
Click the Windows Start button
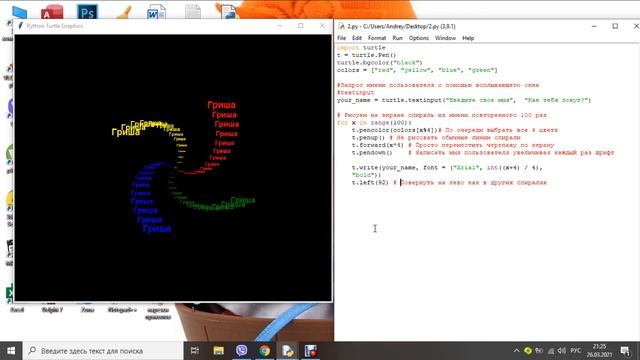click(x=11, y=351)
